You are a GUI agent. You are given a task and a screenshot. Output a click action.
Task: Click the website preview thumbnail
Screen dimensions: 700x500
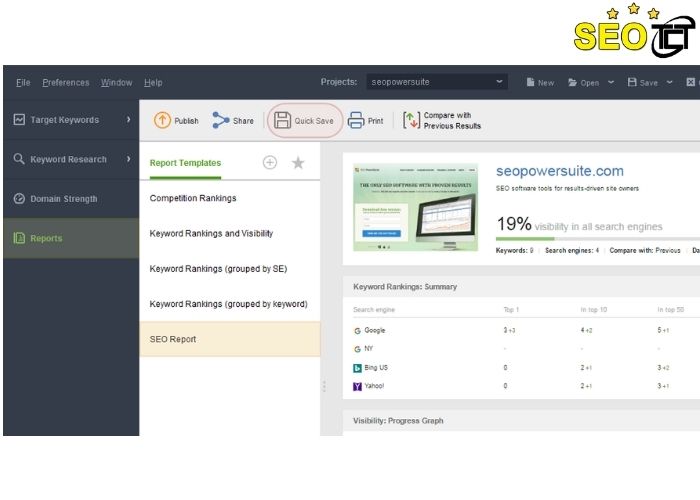[x=416, y=207]
